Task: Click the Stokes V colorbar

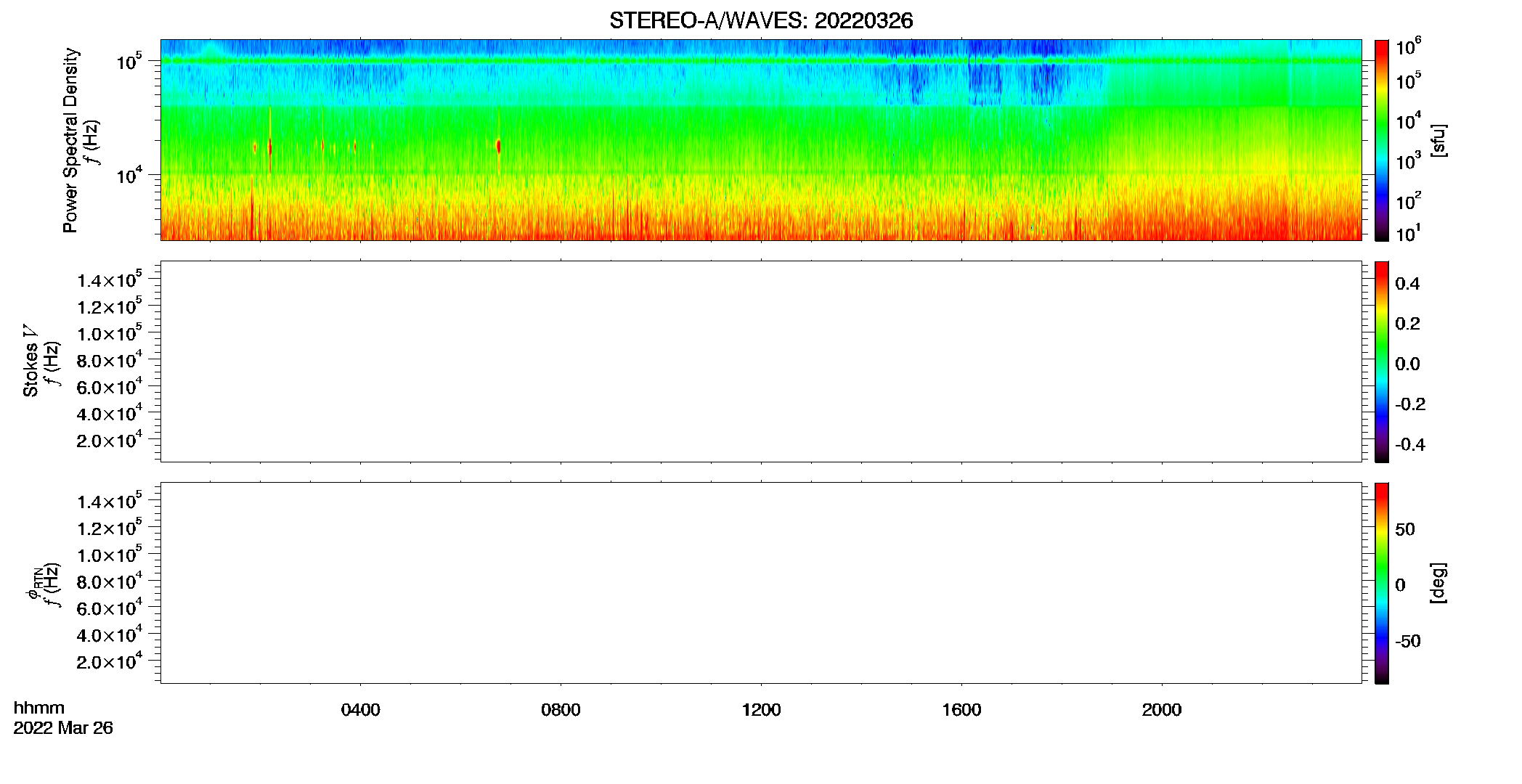Action: click(x=1382, y=362)
